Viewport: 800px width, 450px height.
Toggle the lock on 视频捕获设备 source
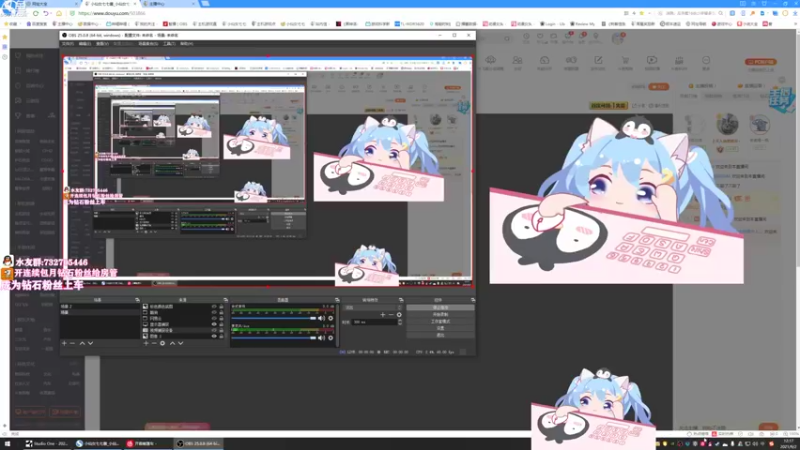(x=221, y=330)
